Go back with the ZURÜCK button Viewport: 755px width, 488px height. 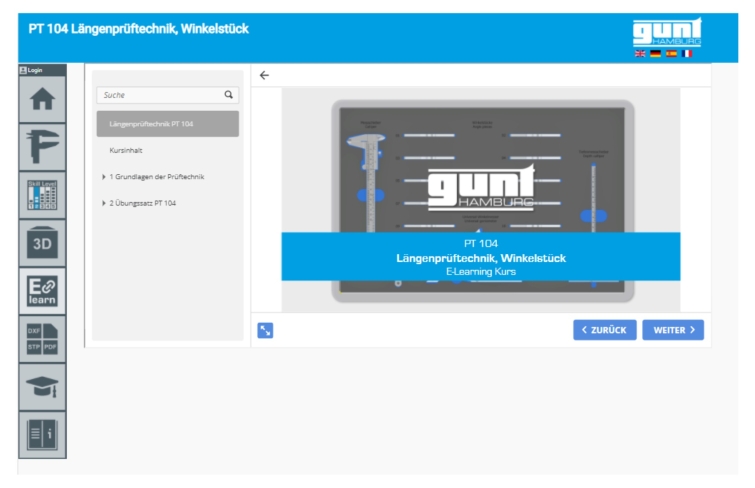pos(605,330)
